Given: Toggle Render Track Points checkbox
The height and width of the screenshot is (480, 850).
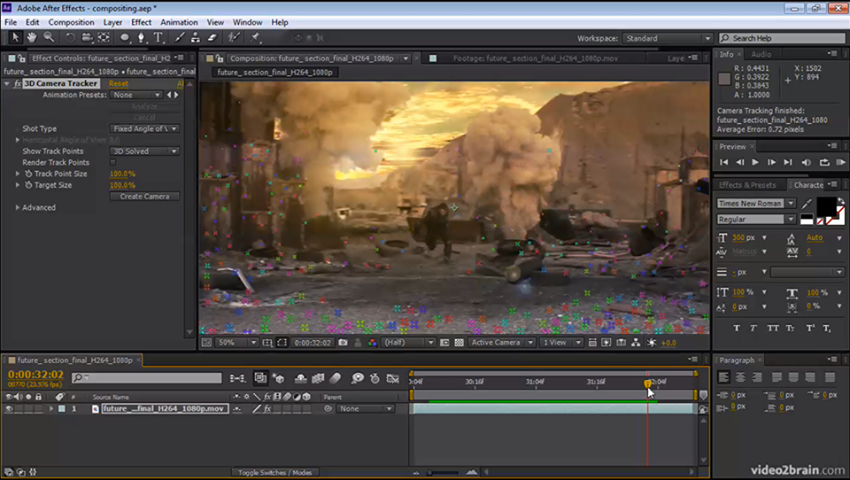Looking at the screenshot, I should point(113,162).
